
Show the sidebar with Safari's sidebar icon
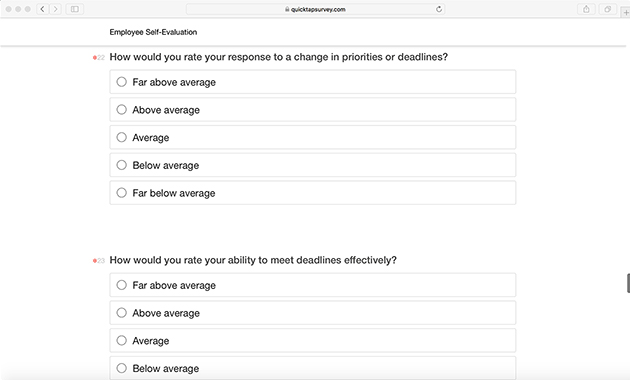(x=75, y=9)
